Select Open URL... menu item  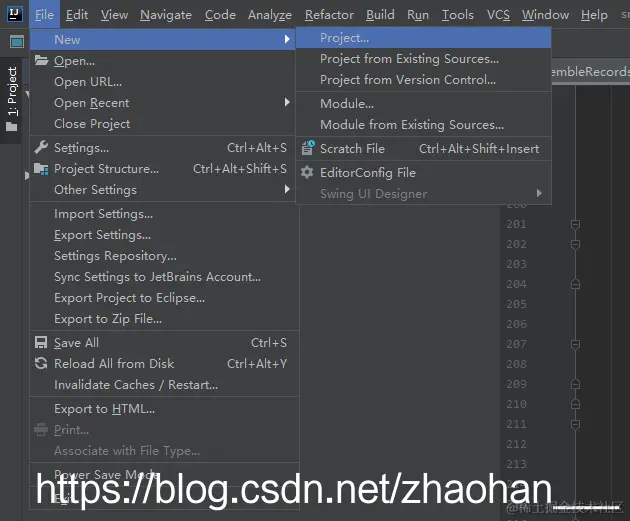tap(163, 82)
